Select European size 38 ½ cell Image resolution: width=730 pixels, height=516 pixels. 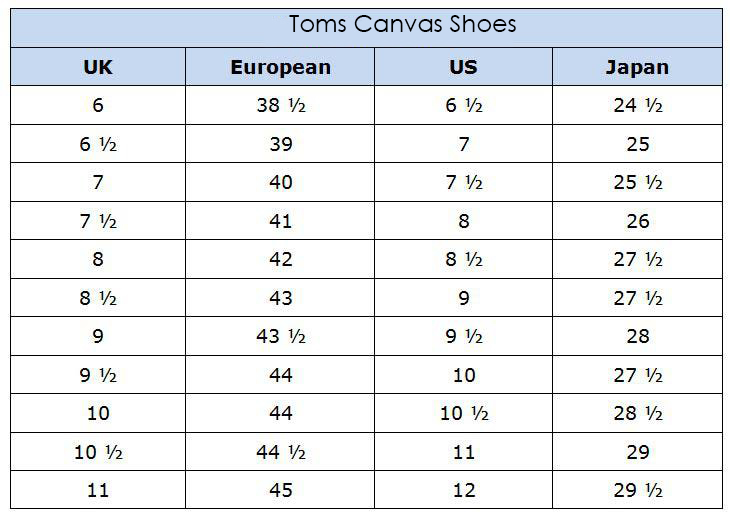coord(280,106)
